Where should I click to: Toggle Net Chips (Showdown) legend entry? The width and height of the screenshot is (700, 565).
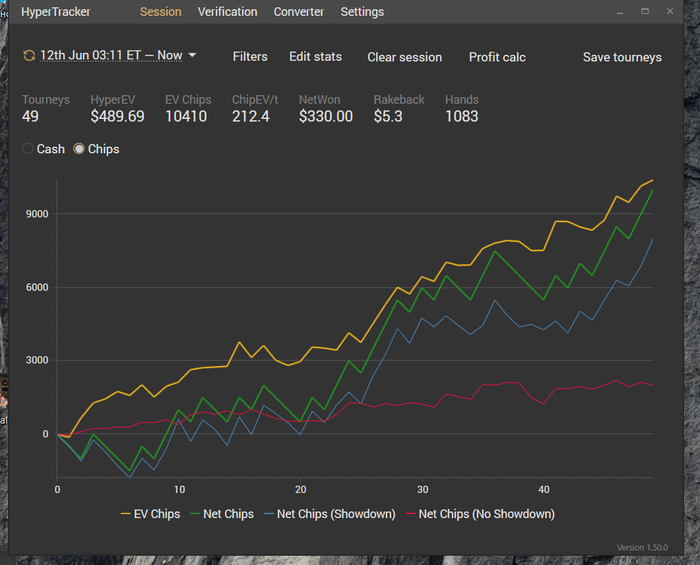click(x=330, y=514)
